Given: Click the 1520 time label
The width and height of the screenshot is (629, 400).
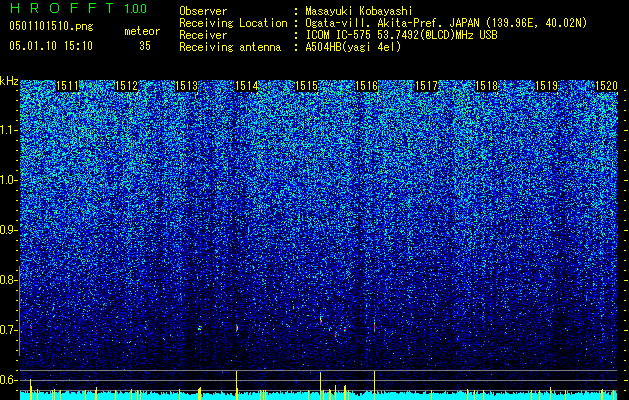Looking at the screenshot, I should point(606,86).
